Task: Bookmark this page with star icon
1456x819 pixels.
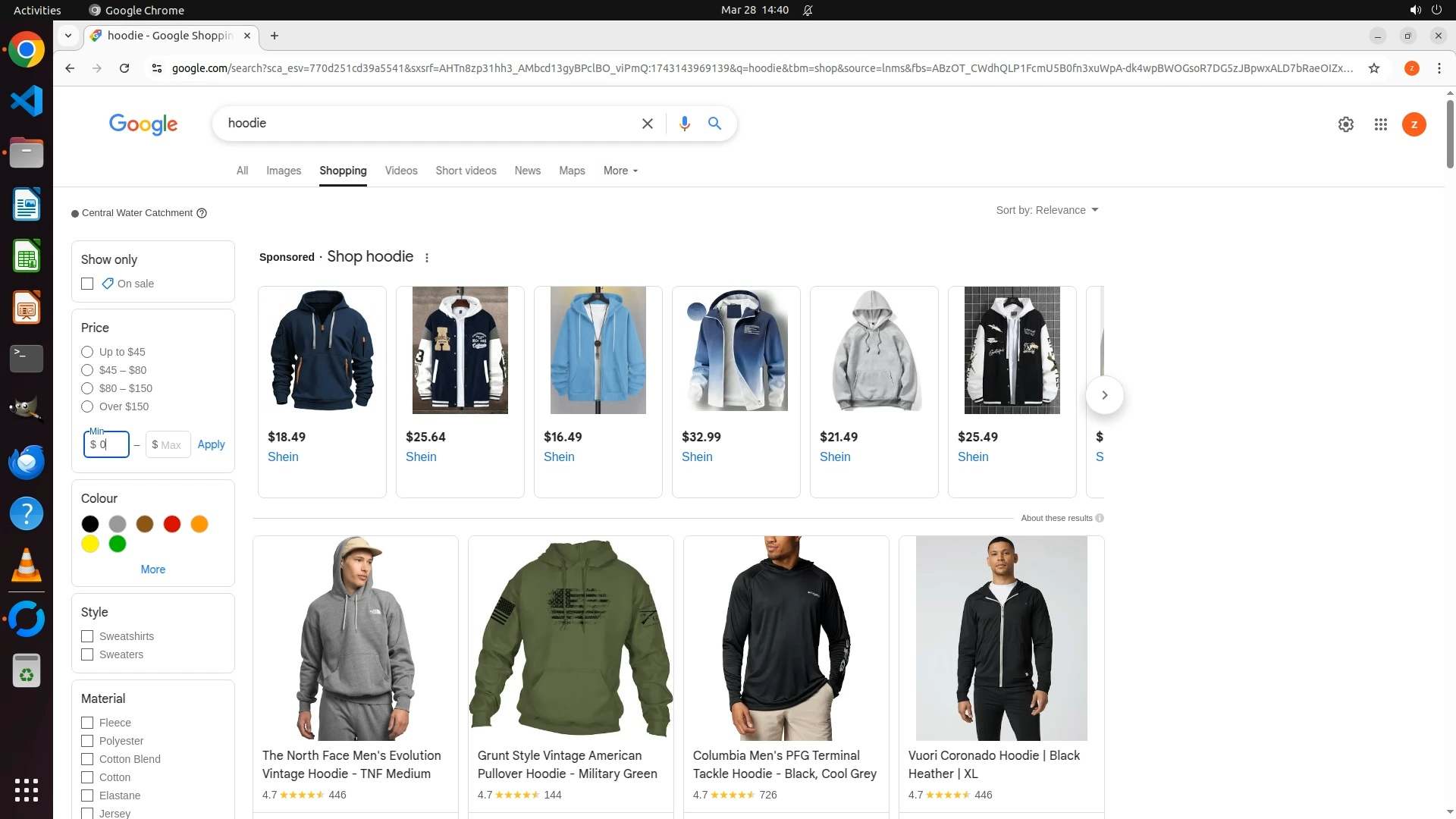Action: coord(1373,68)
